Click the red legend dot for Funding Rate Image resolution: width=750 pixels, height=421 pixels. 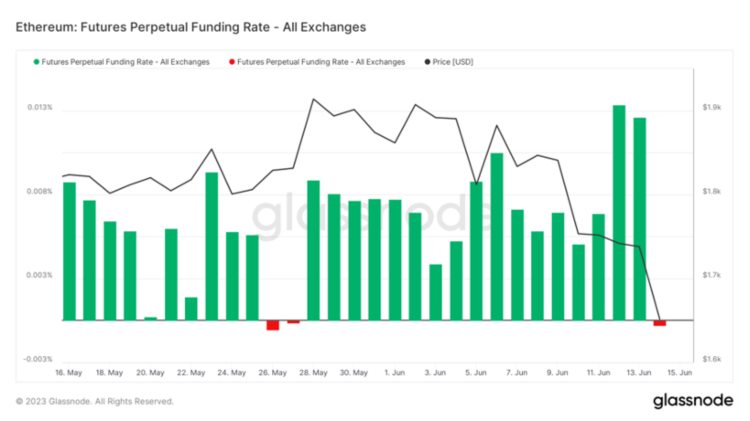coord(231,62)
